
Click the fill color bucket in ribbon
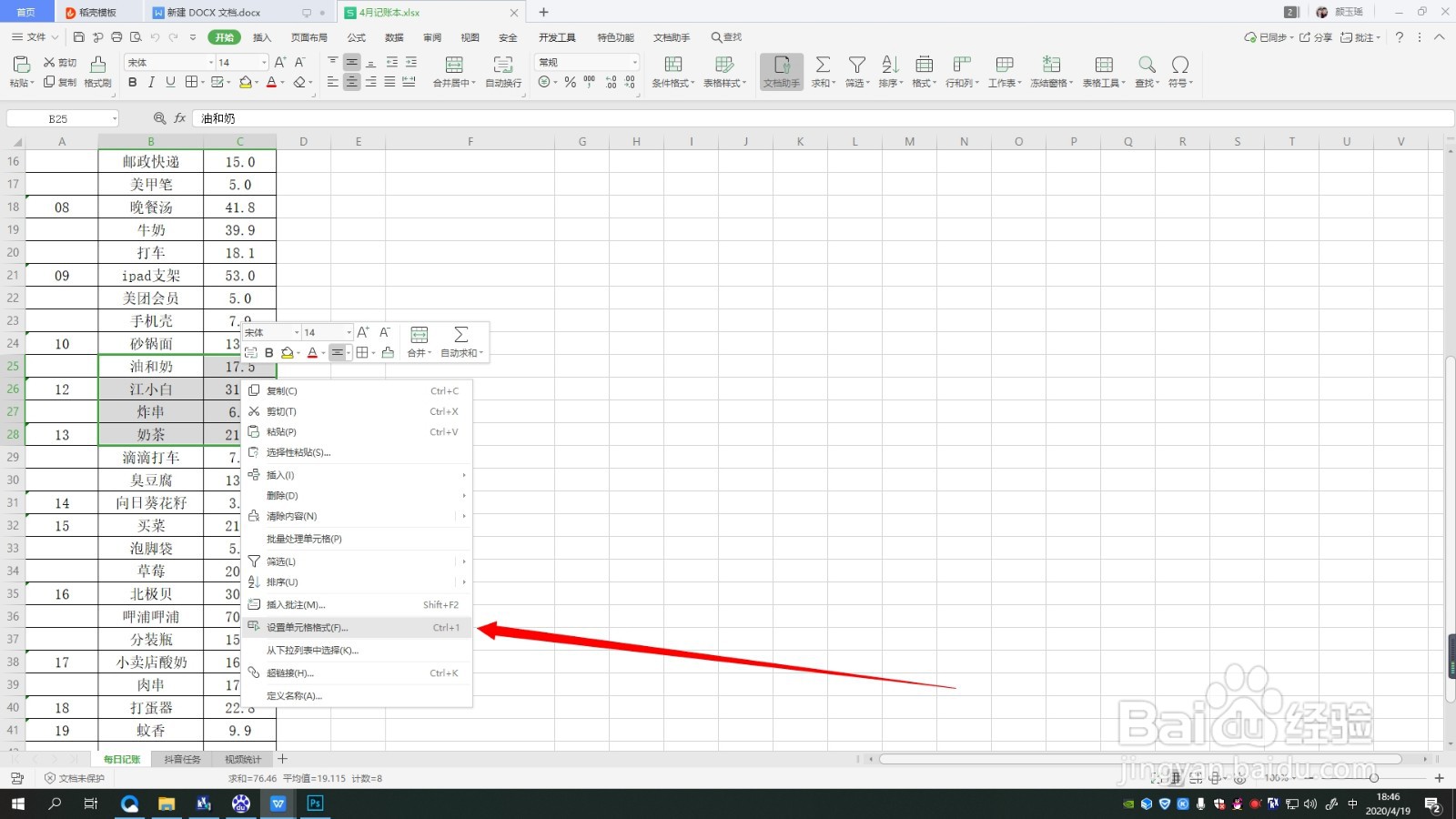[245, 82]
